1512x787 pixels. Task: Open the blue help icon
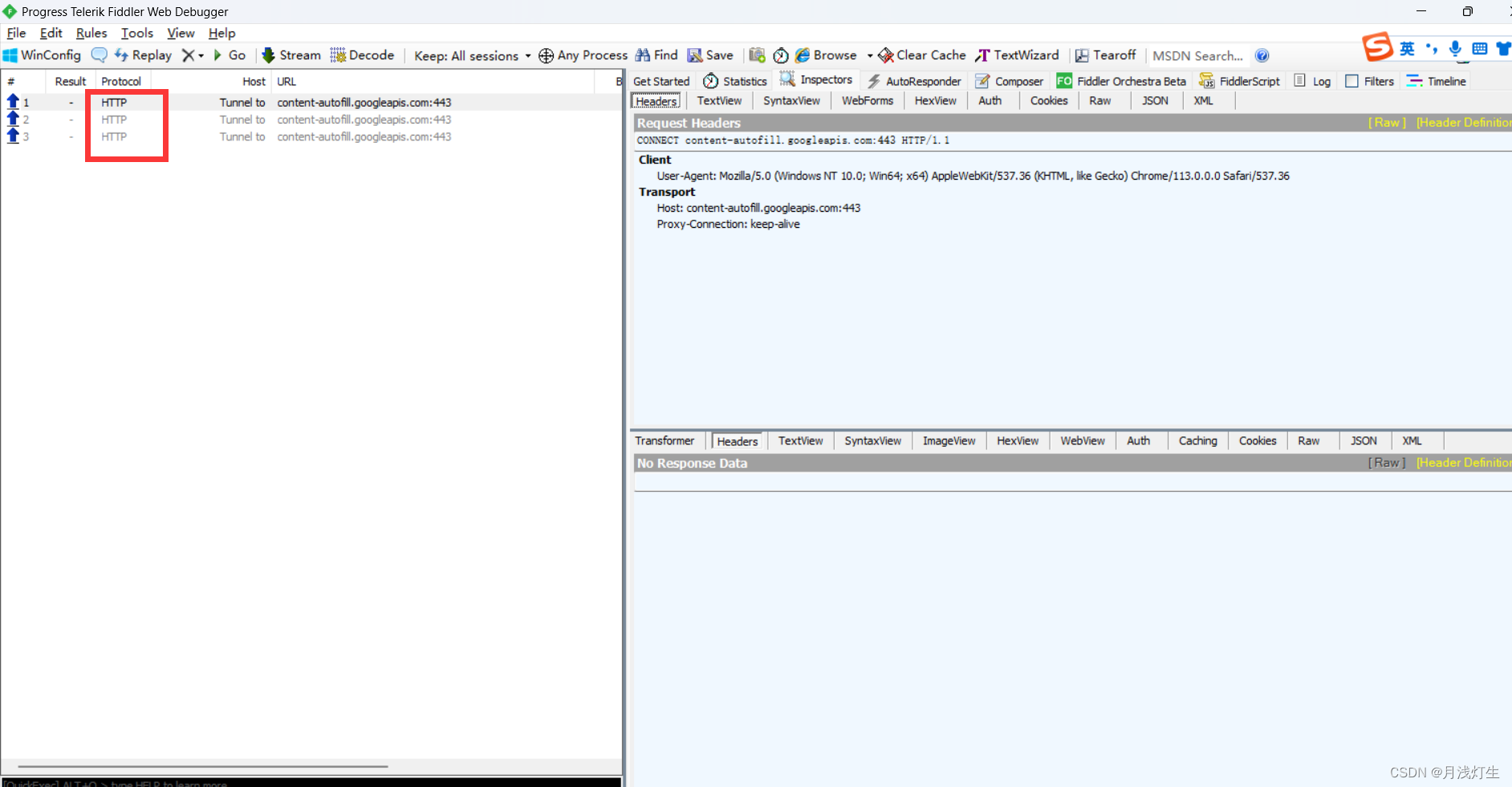[1262, 55]
